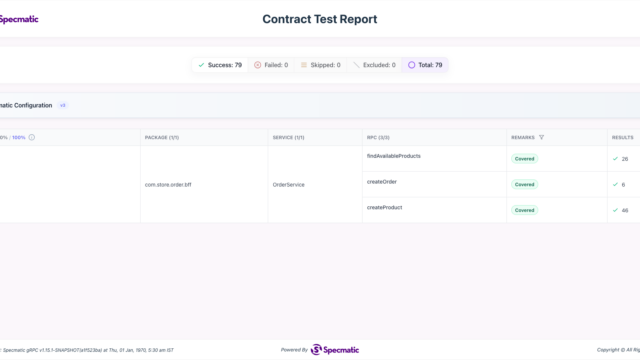This screenshot has height=360, width=640.
Task: Click the Excluded slash icon
Action: click(356, 65)
